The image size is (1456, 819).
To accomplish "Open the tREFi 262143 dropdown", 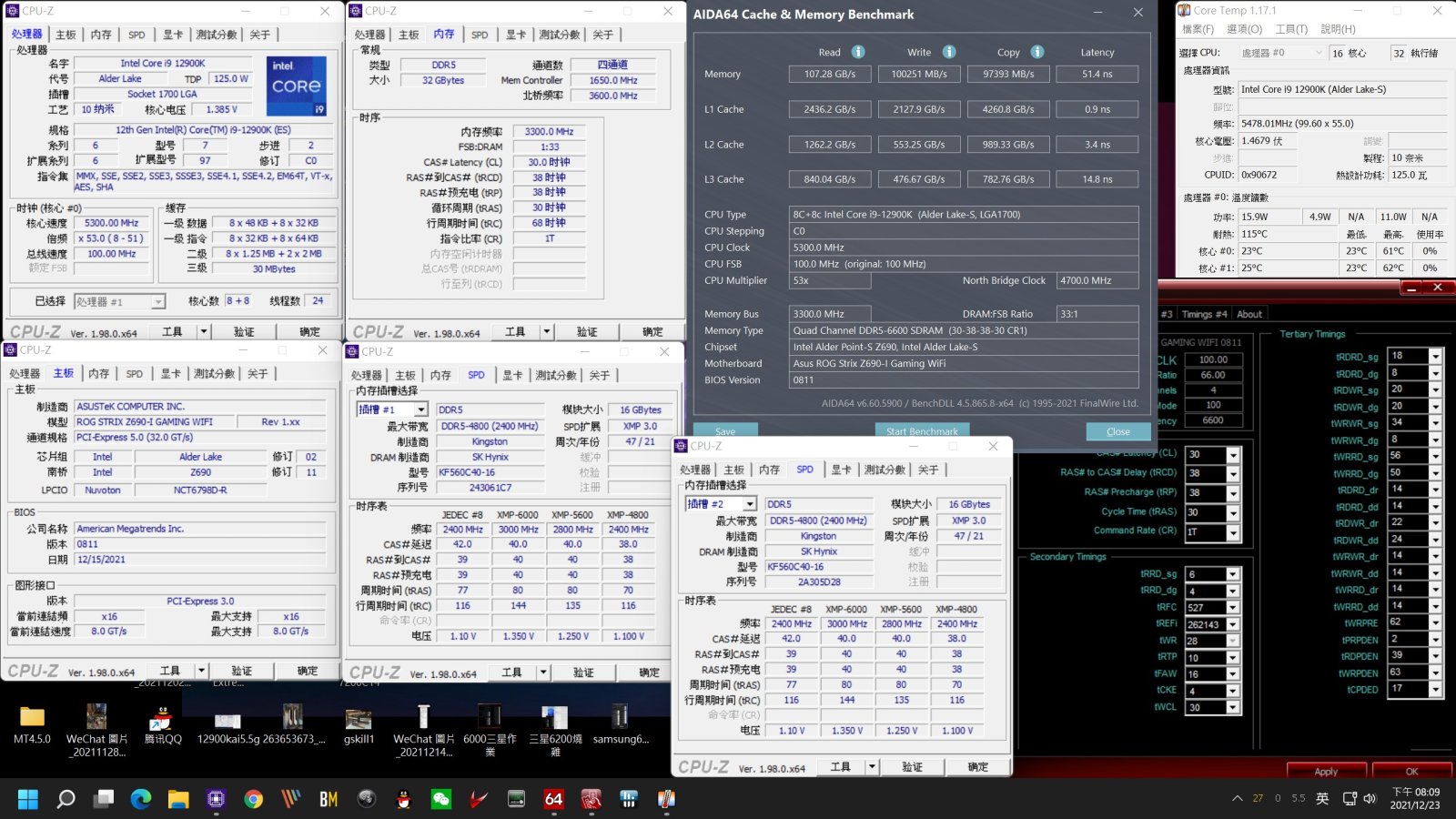I will click(1232, 624).
